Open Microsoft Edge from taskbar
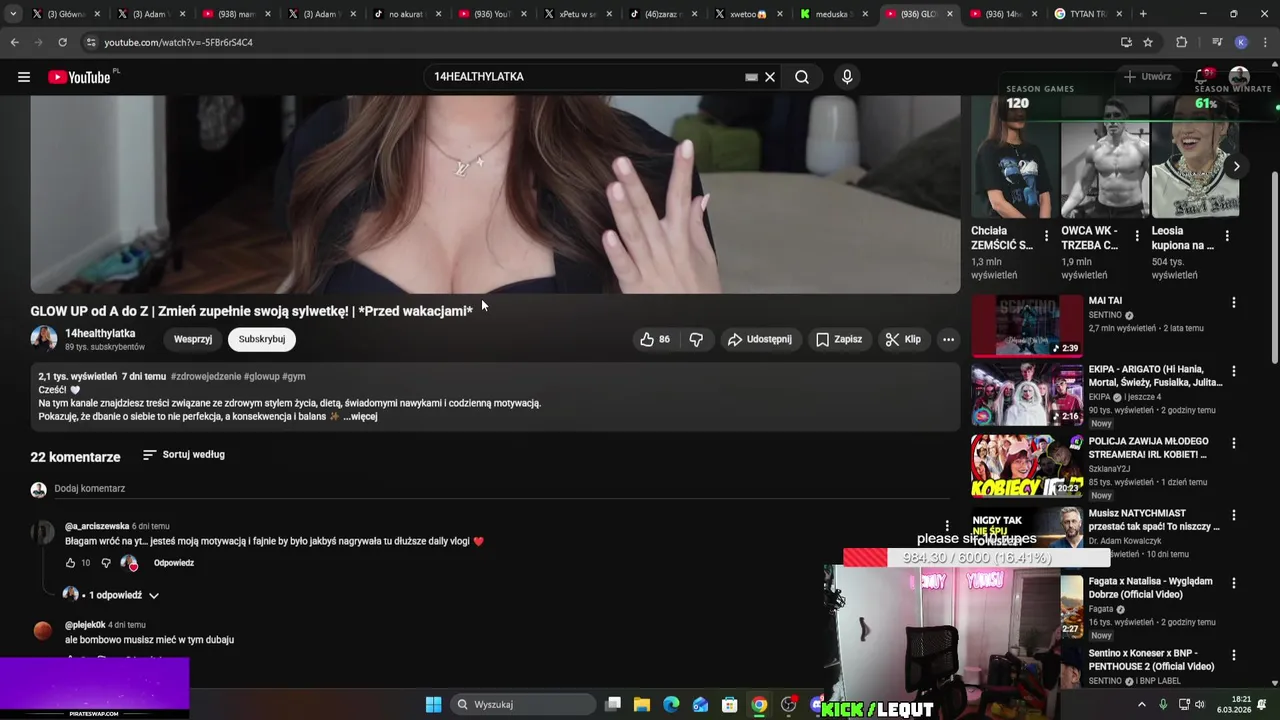This screenshot has width=1280, height=720. [671, 705]
